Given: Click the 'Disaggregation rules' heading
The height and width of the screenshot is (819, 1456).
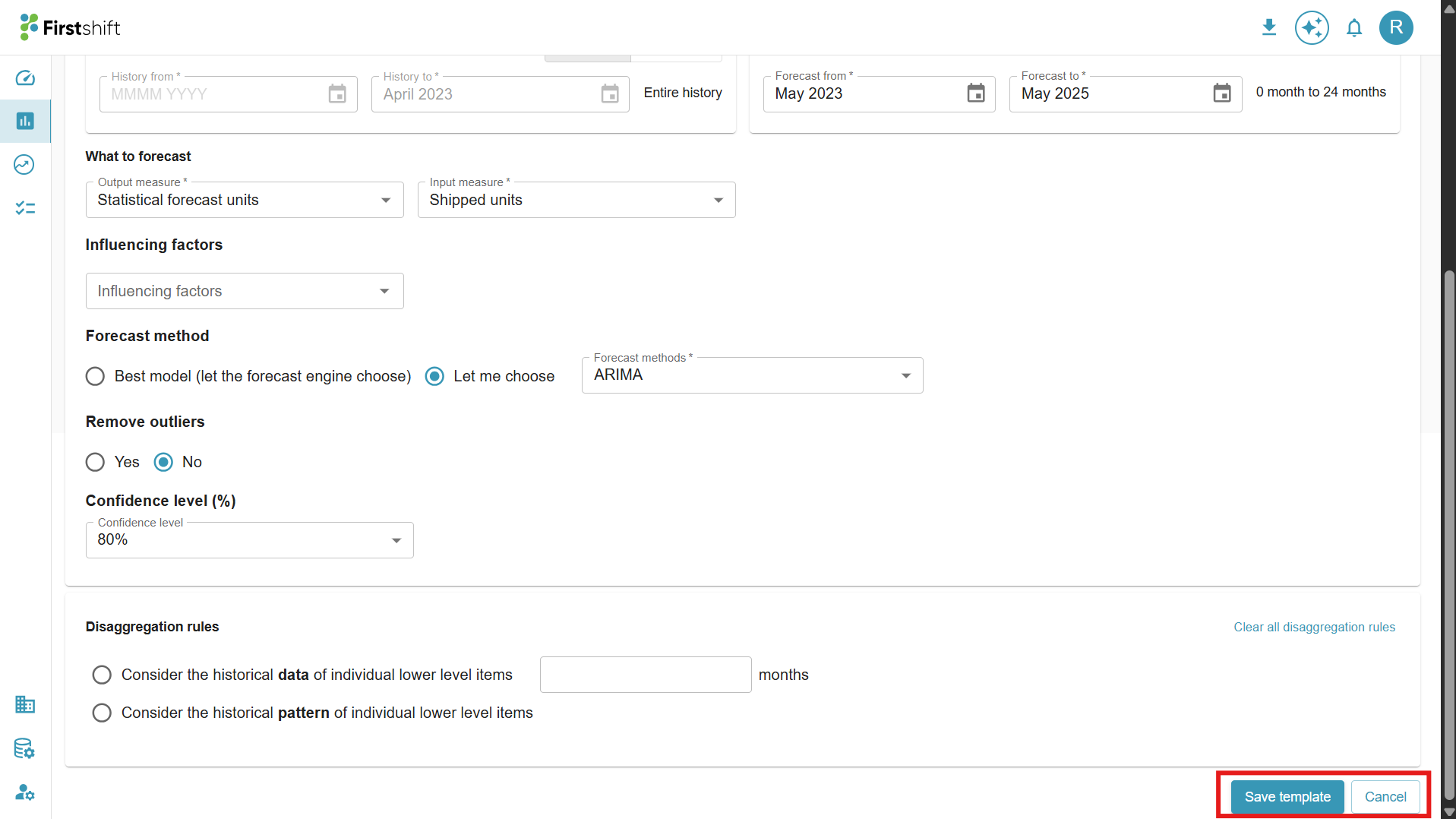Looking at the screenshot, I should point(152,627).
